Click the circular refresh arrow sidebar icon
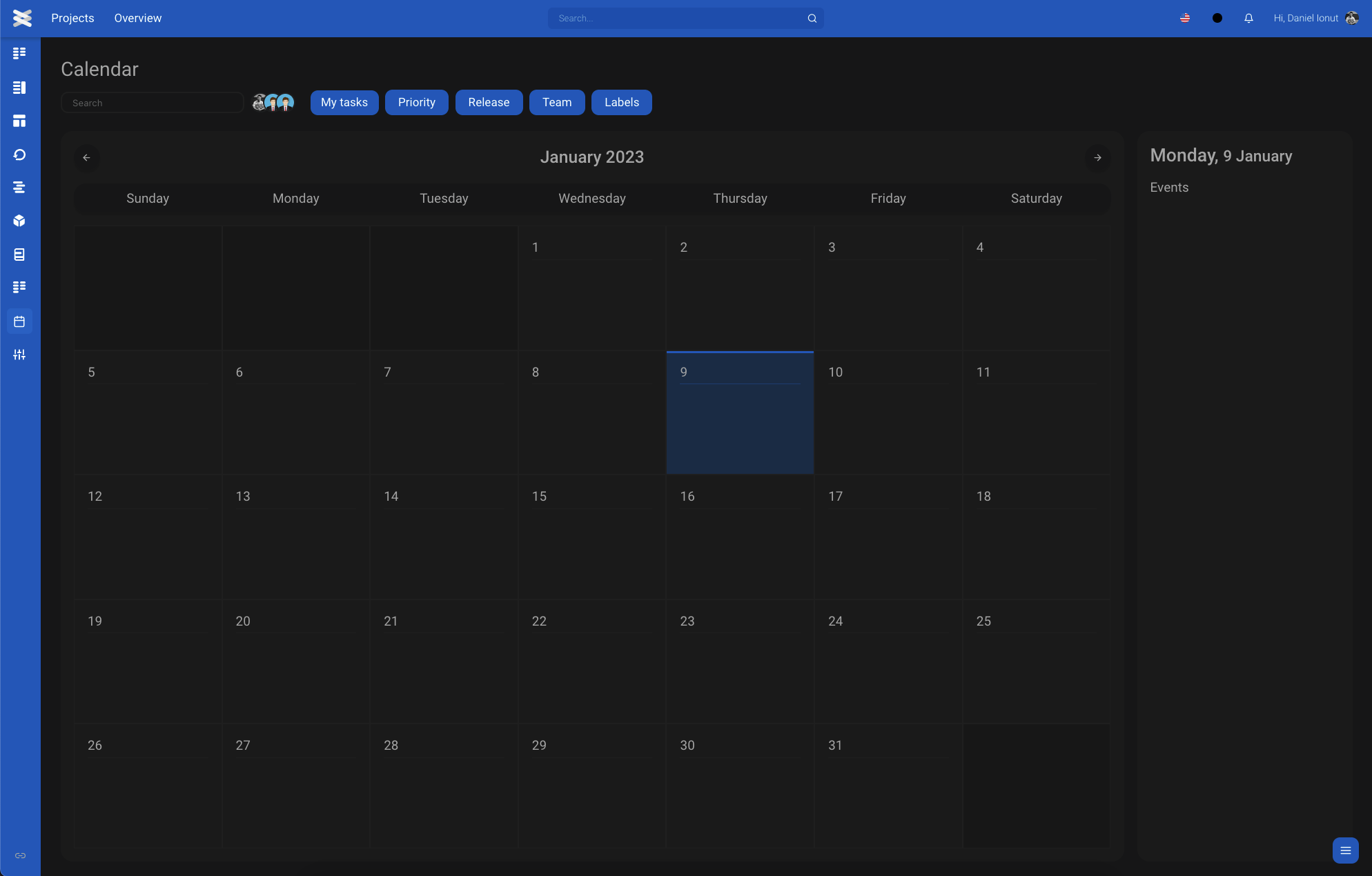The image size is (1372, 876). pos(19,155)
